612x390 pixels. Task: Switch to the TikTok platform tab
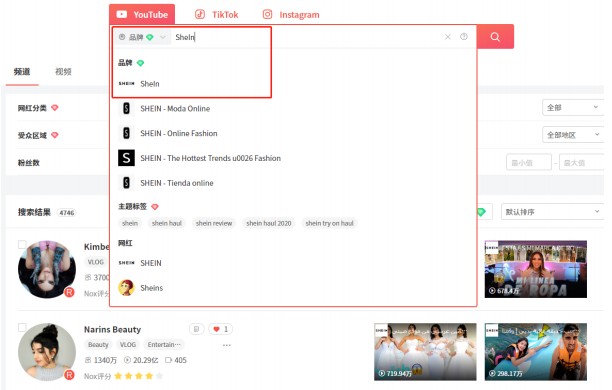pos(217,14)
